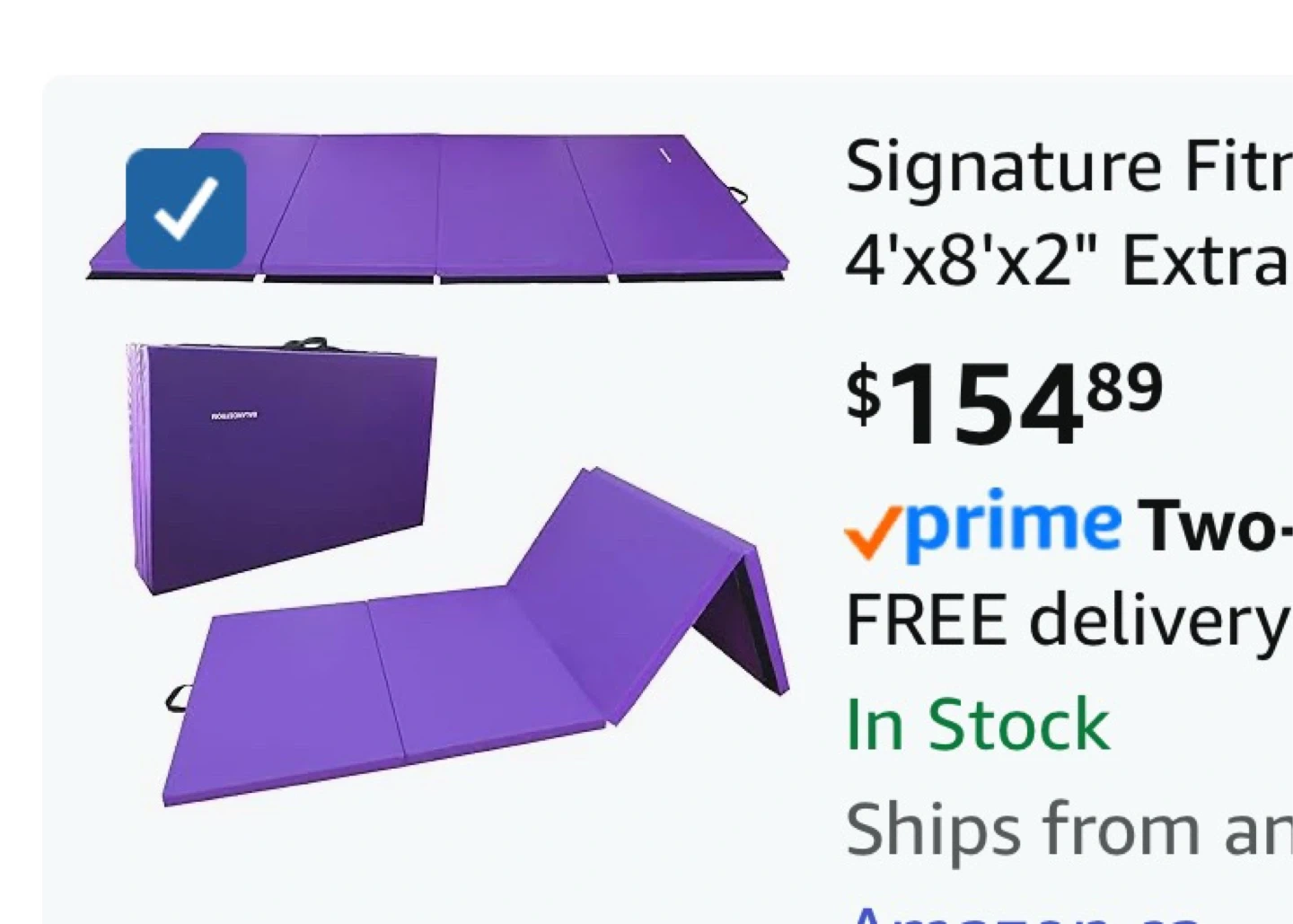The width and height of the screenshot is (1293, 924).
Task: Click the green In Stock status
Action: (x=978, y=724)
